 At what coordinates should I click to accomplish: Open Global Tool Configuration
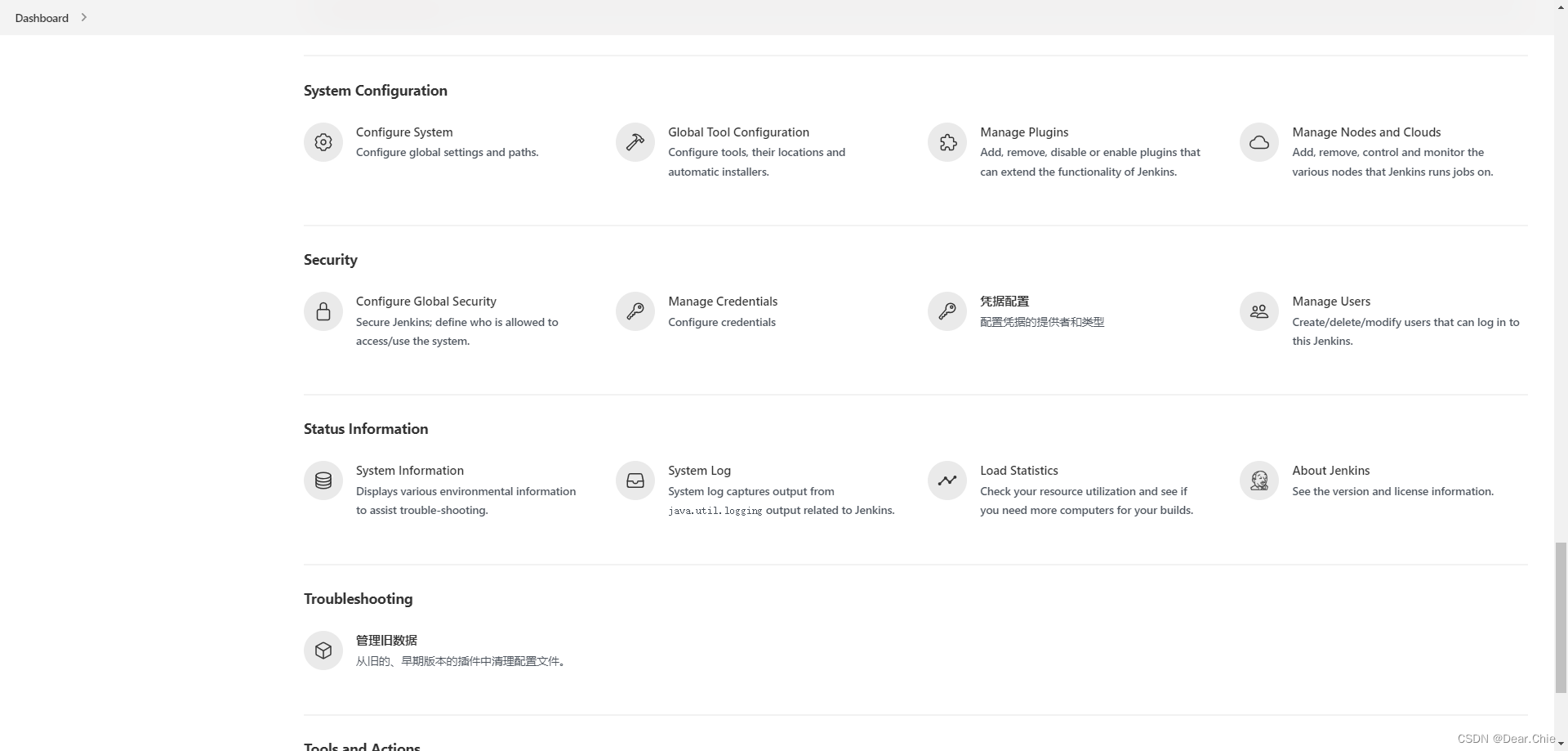pyautogui.click(x=738, y=132)
